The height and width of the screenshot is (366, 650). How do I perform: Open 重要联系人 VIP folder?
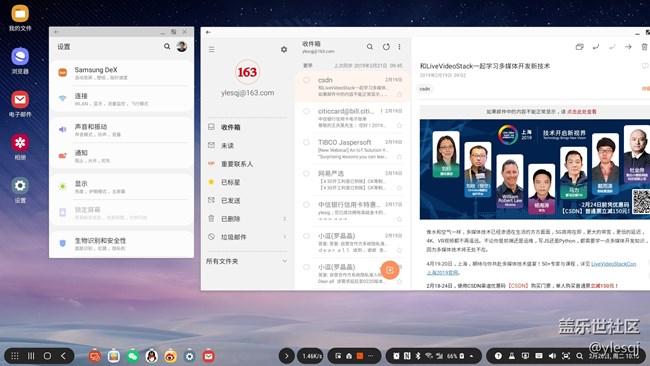(247, 164)
